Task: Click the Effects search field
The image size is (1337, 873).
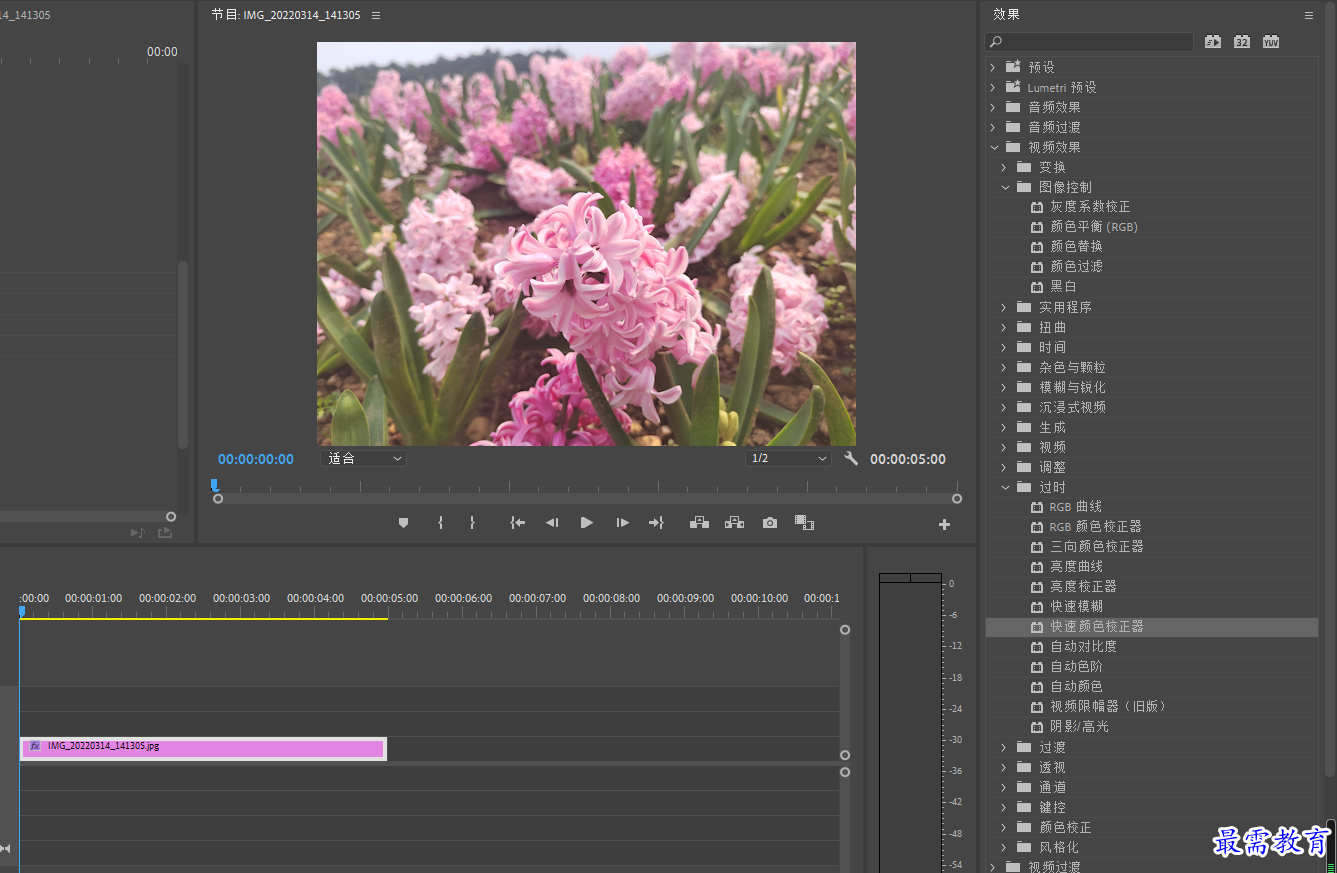Action: [x=1089, y=42]
